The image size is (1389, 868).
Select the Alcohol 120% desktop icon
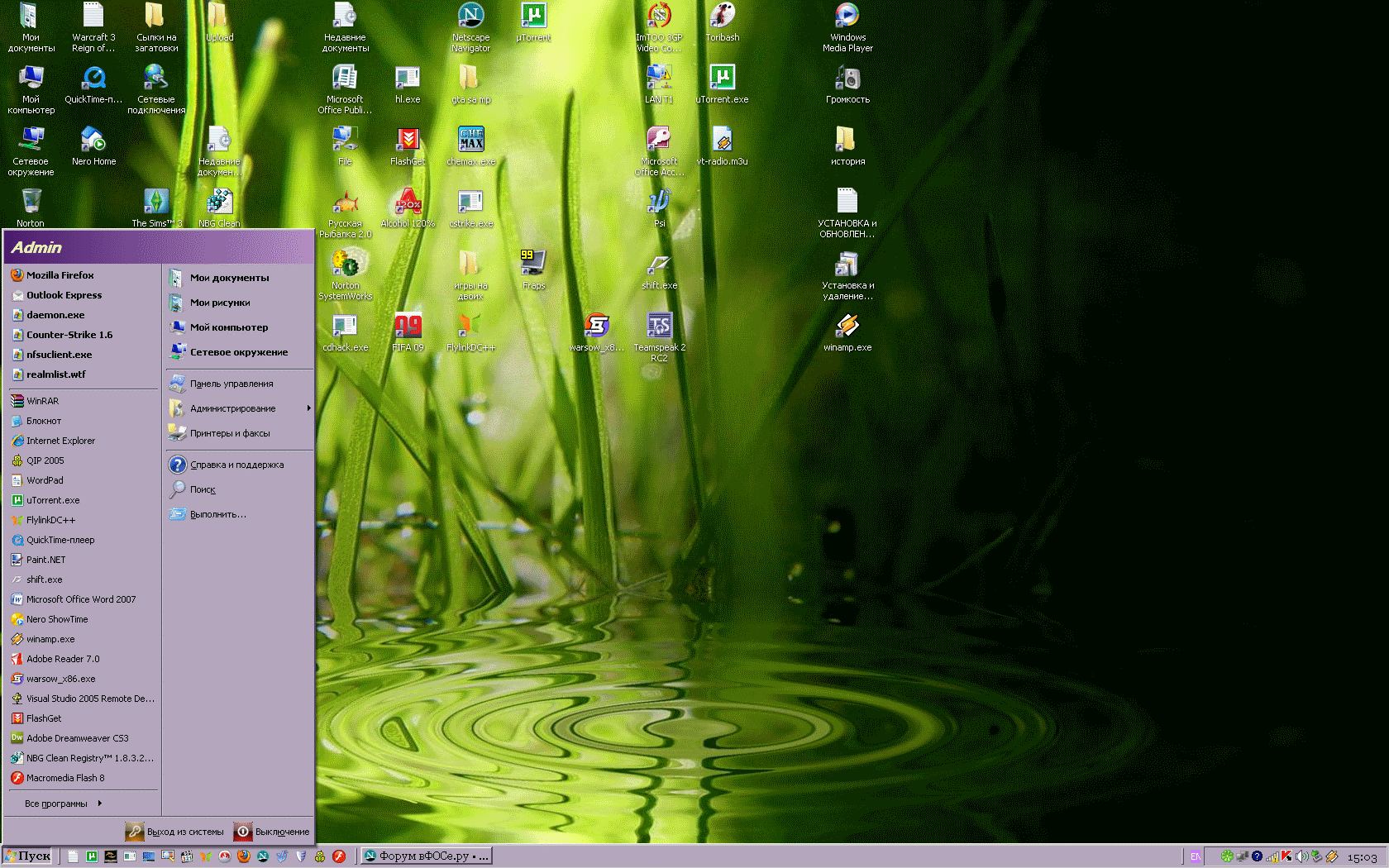408,203
